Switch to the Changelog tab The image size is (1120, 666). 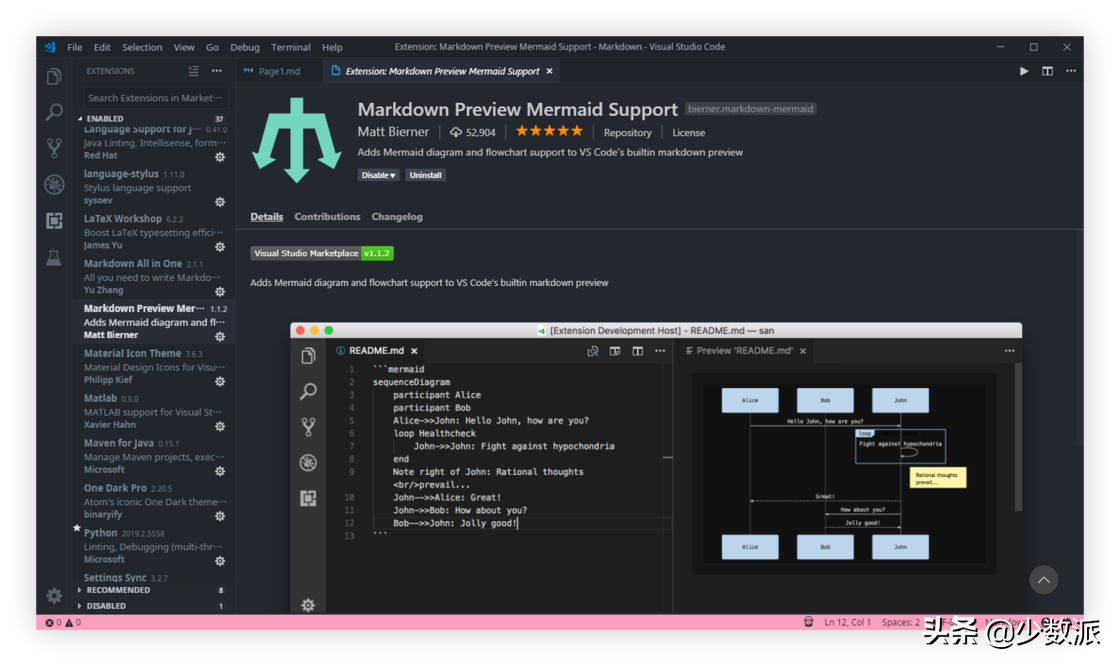click(397, 217)
